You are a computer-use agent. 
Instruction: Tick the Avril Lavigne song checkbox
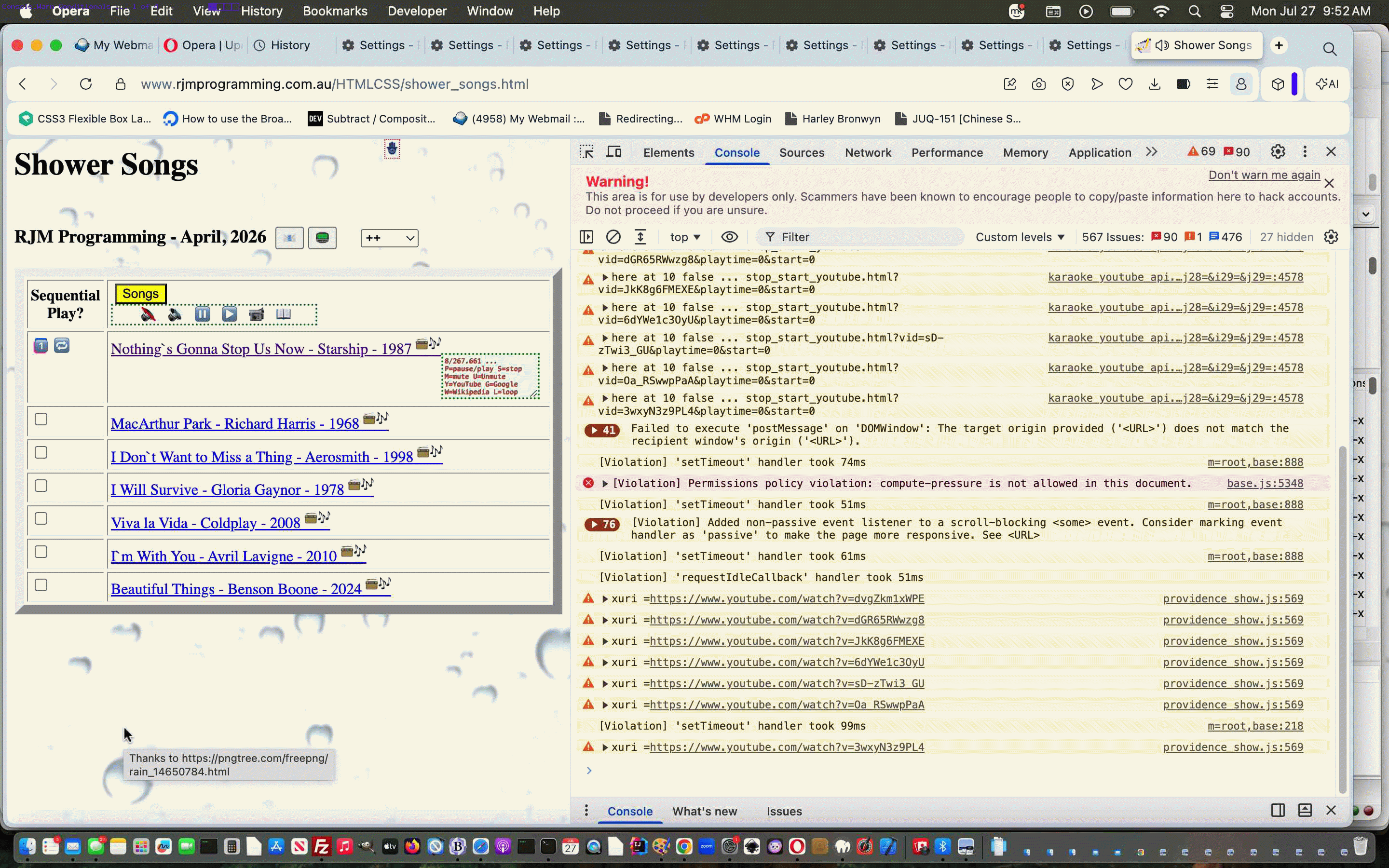click(41, 552)
